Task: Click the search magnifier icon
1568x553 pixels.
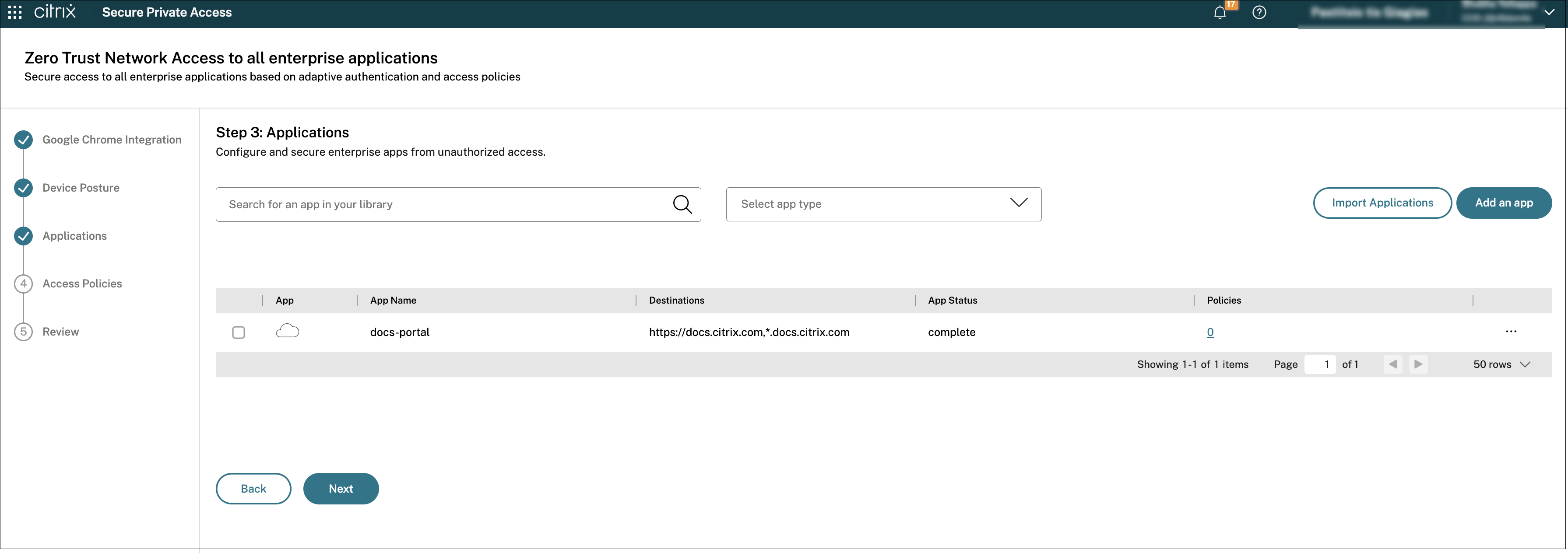Action: pos(682,204)
